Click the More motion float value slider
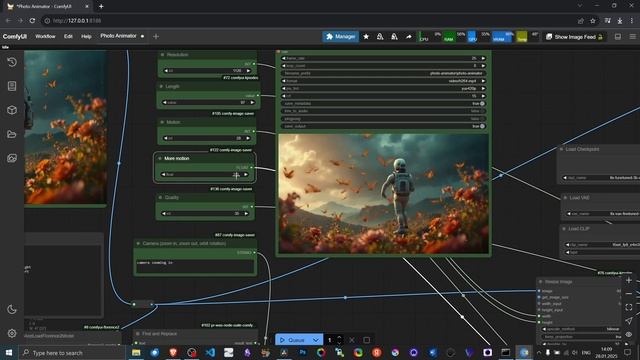The image size is (640, 360). (x=204, y=175)
